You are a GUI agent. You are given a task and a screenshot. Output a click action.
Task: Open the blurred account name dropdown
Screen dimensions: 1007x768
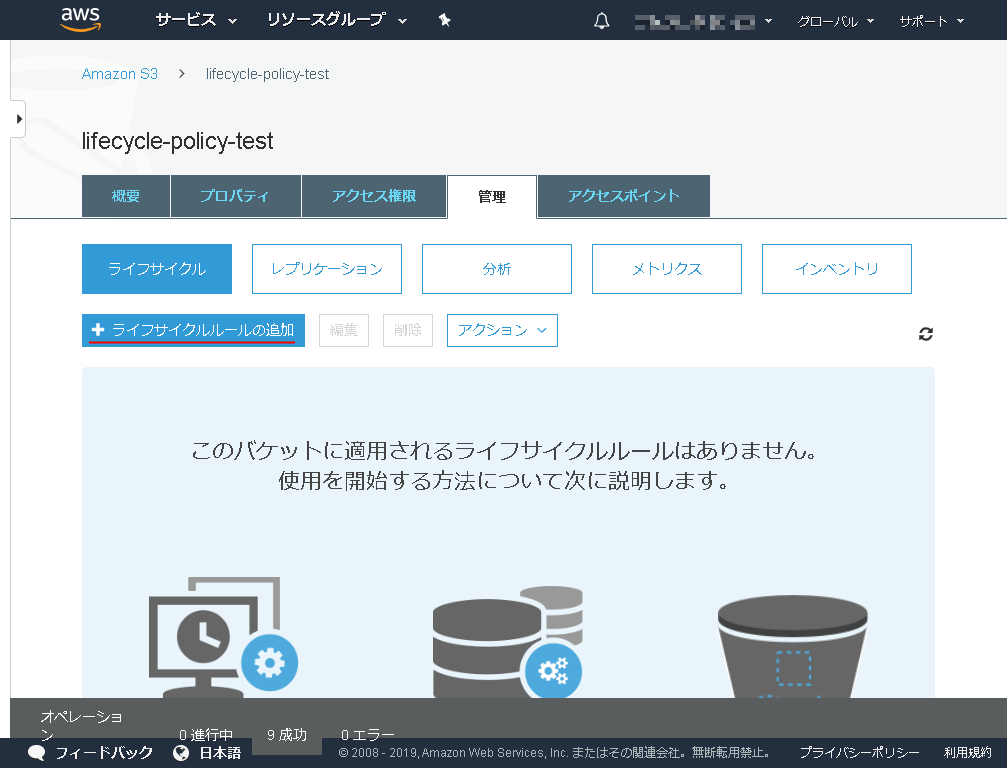click(703, 22)
